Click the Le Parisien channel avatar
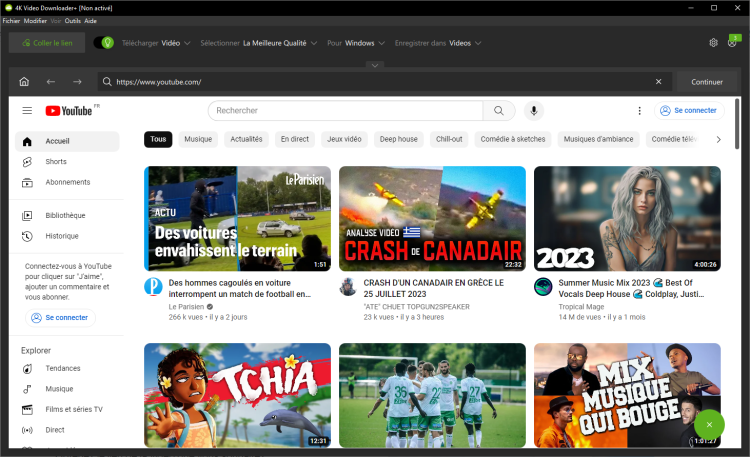Screen dimensions: 750x457 point(153,286)
